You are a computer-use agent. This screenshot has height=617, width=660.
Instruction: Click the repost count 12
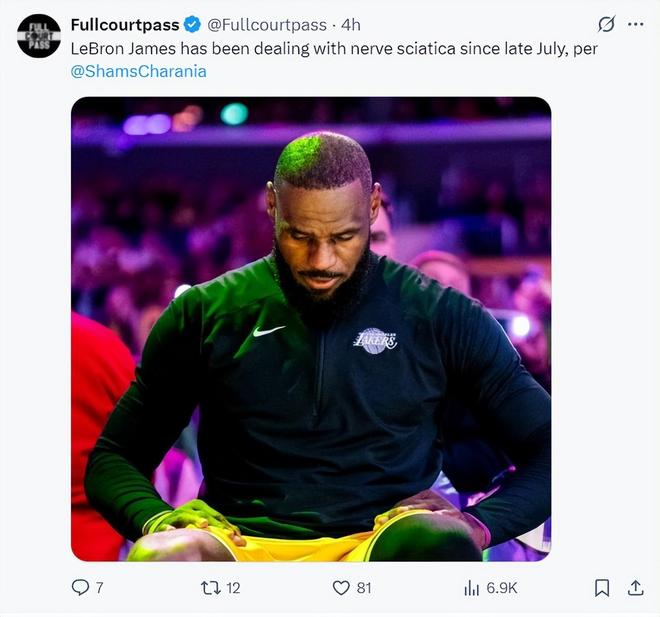point(233,588)
